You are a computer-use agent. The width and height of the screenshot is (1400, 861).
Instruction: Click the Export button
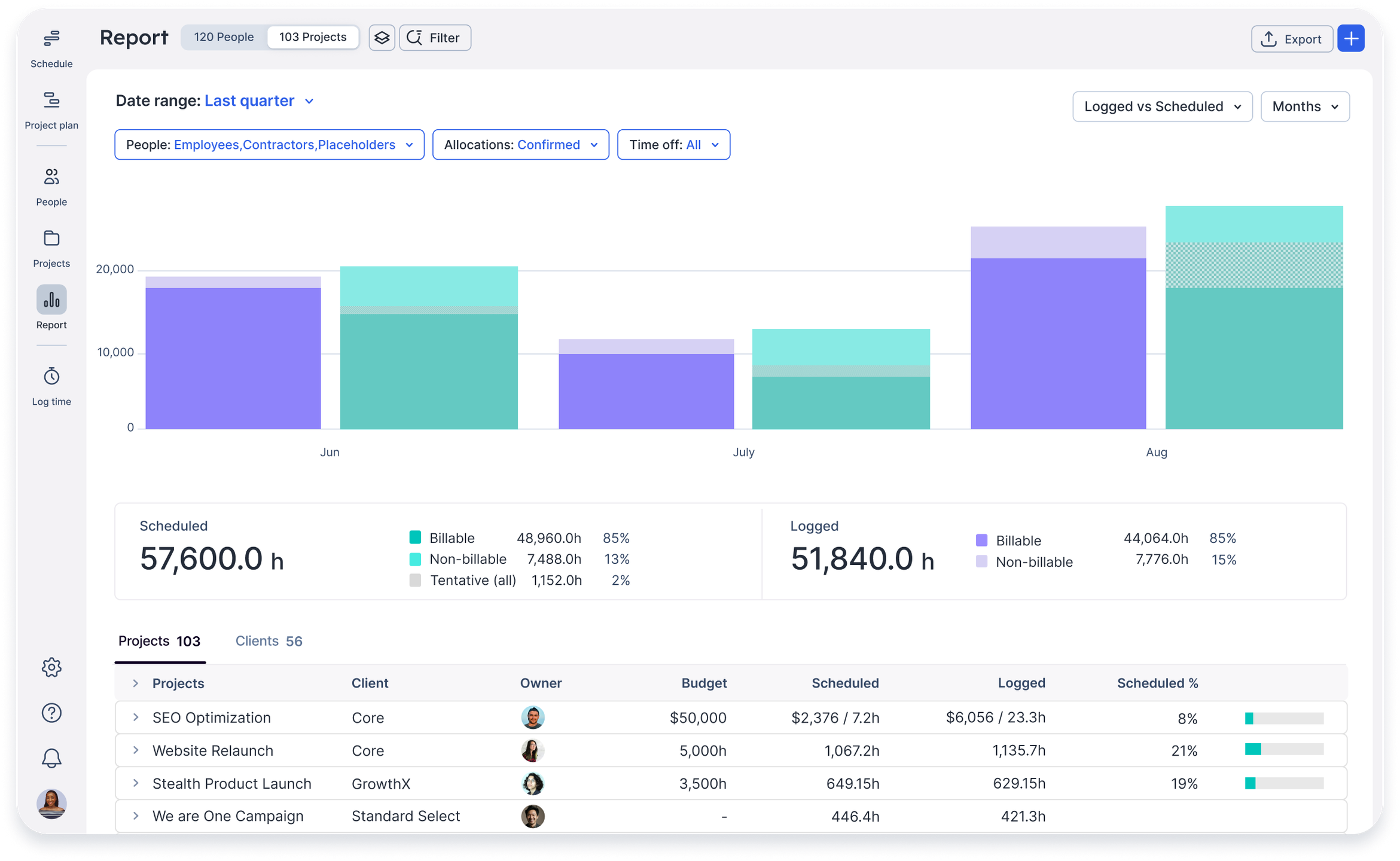tap(1291, 39)
